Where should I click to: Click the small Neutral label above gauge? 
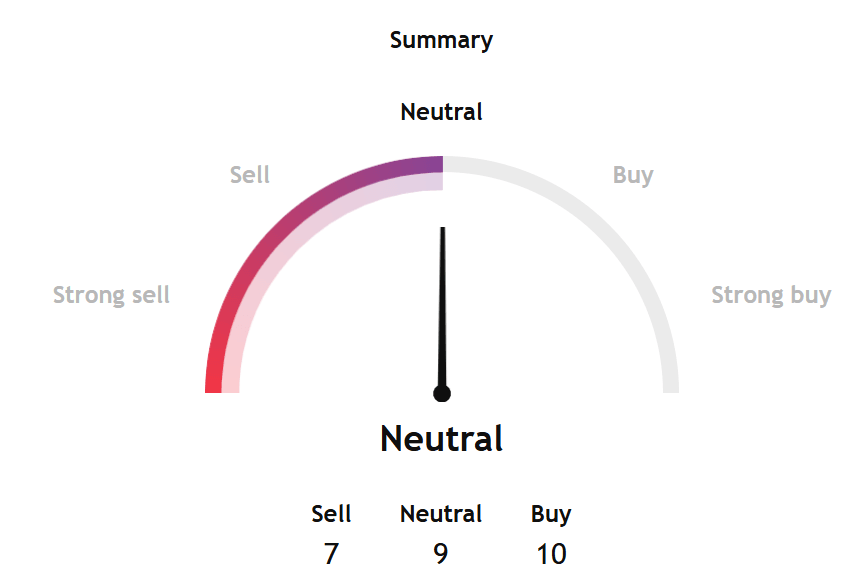click(x=441, y=112)
